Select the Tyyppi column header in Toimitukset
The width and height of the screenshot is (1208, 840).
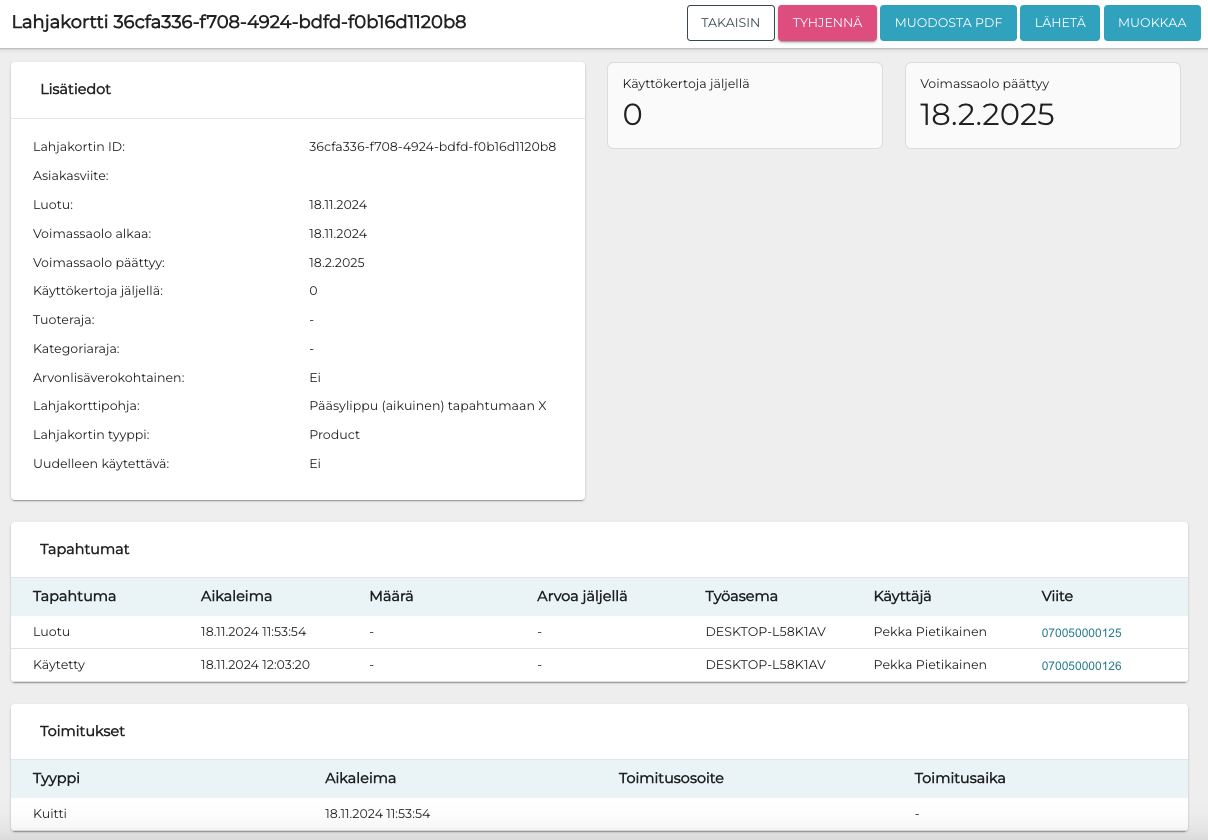click(x=56, y=778)
